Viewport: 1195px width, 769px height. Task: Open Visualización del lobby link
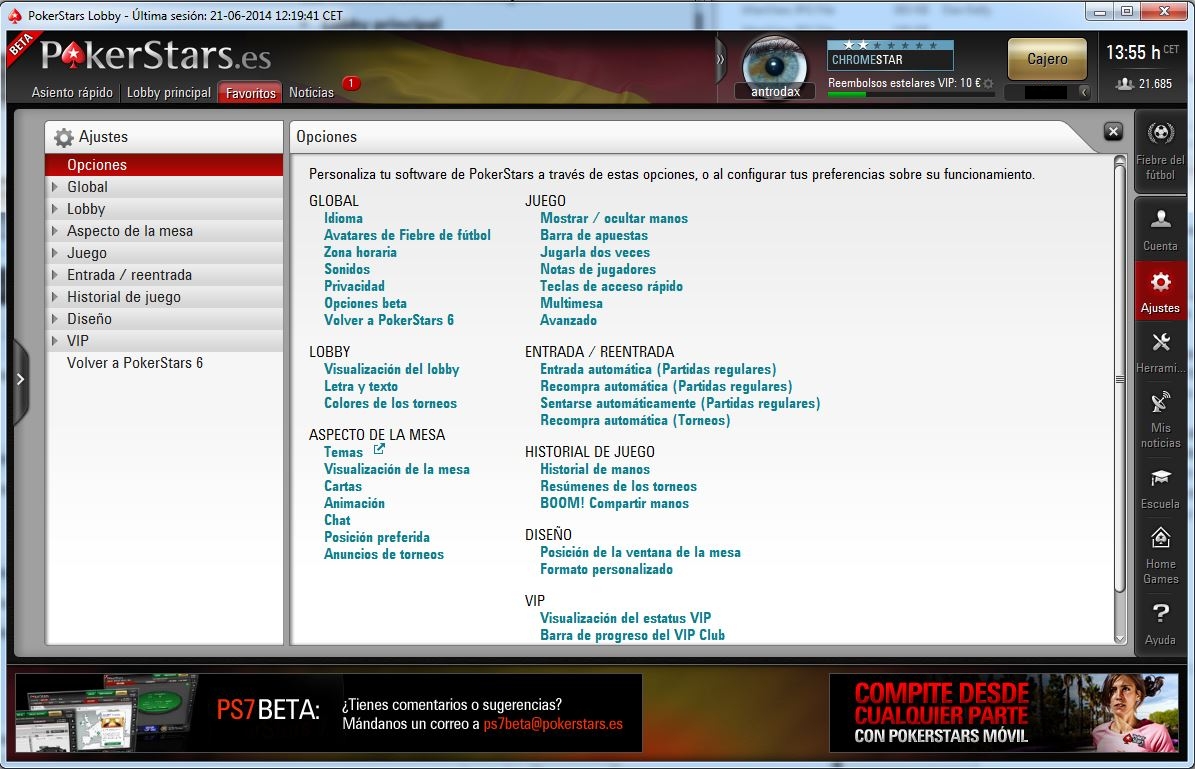coord(392,369)
